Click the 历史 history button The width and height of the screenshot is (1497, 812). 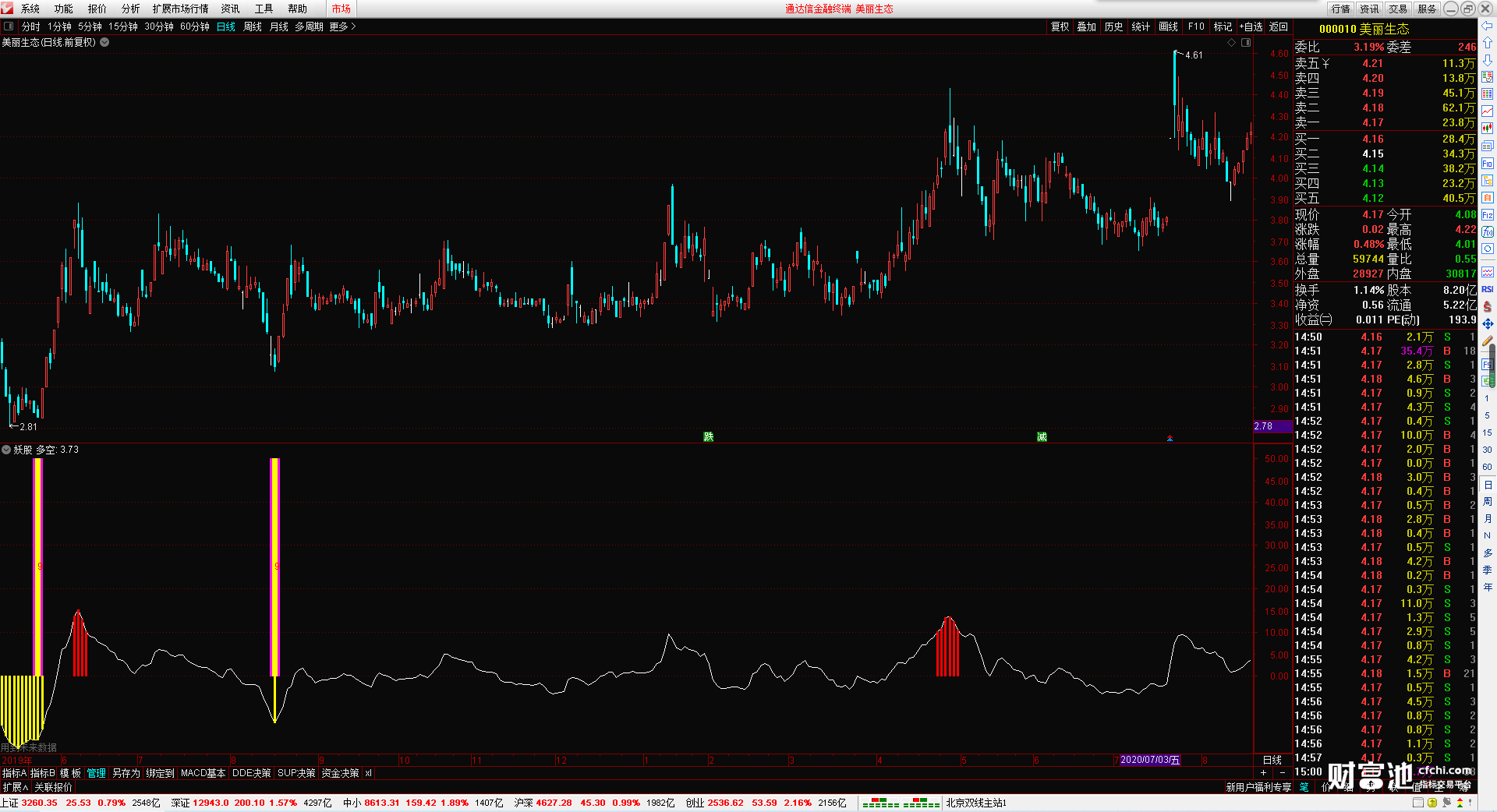point(1114,26)
